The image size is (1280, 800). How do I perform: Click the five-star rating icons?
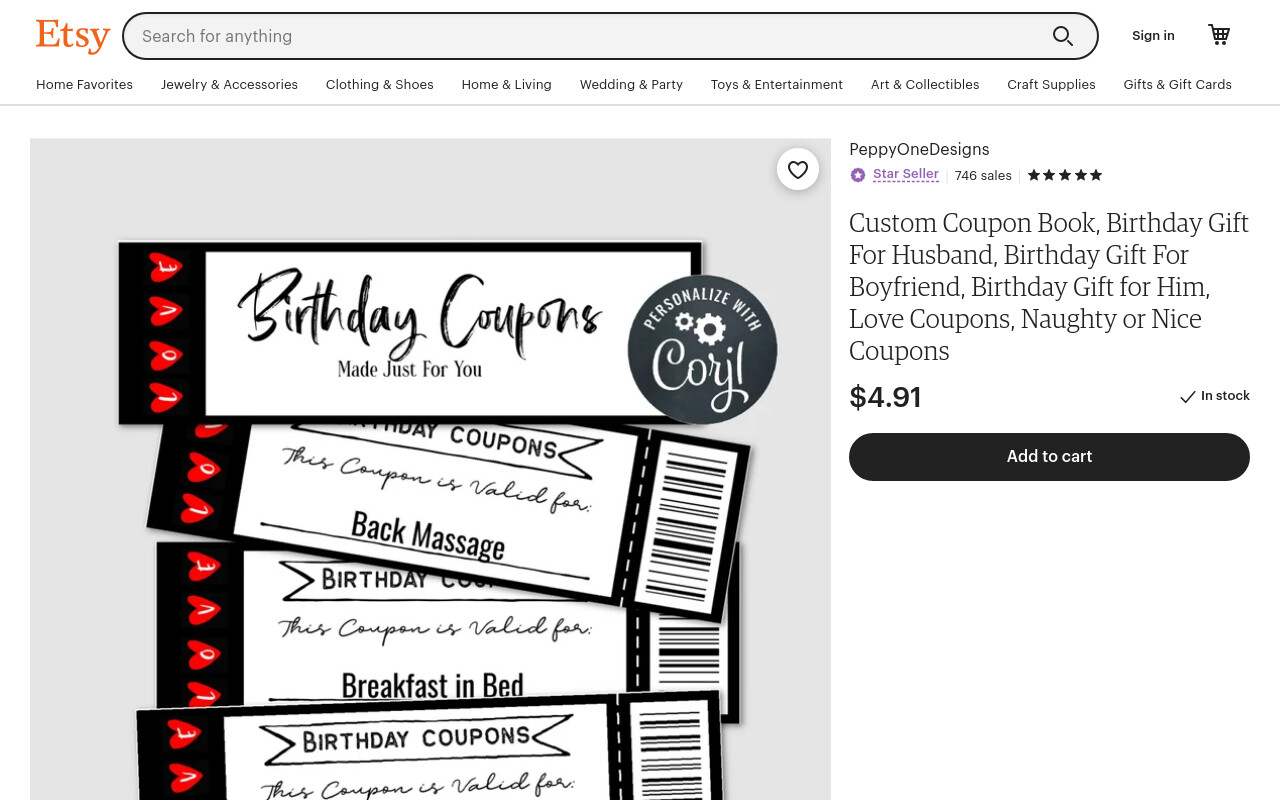1065,175
